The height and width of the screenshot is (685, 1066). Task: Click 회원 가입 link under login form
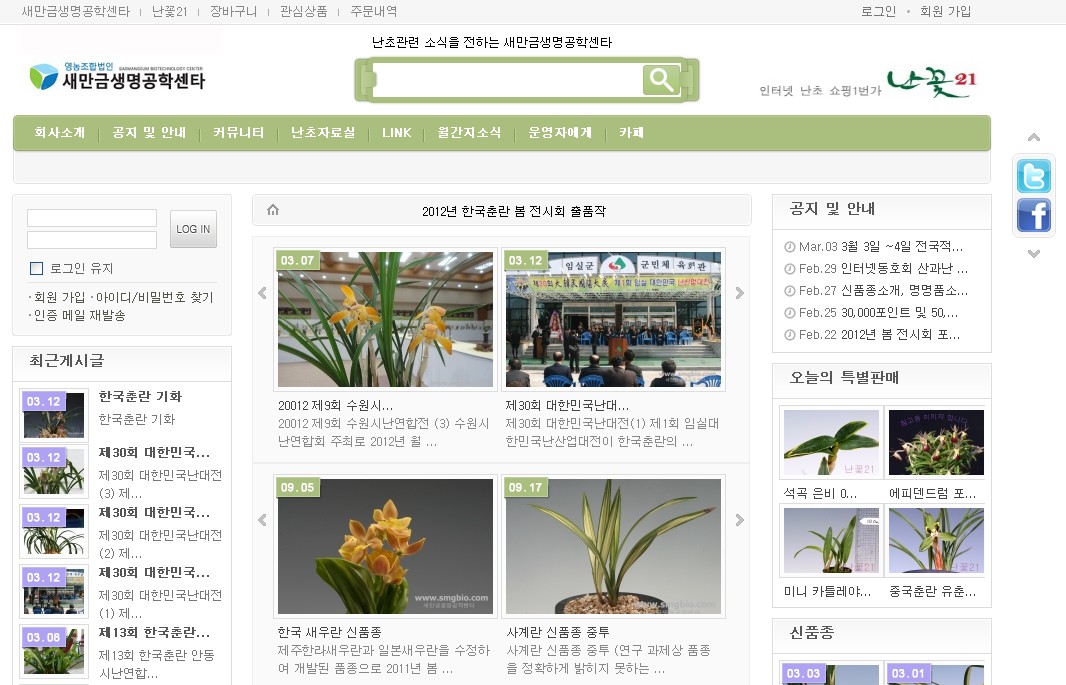pyautogui.click(x=60, y=297)
